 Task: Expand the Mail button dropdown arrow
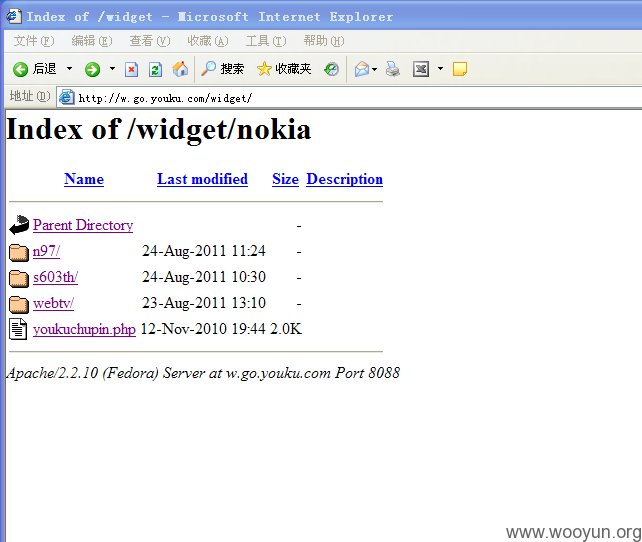point(374,69)
